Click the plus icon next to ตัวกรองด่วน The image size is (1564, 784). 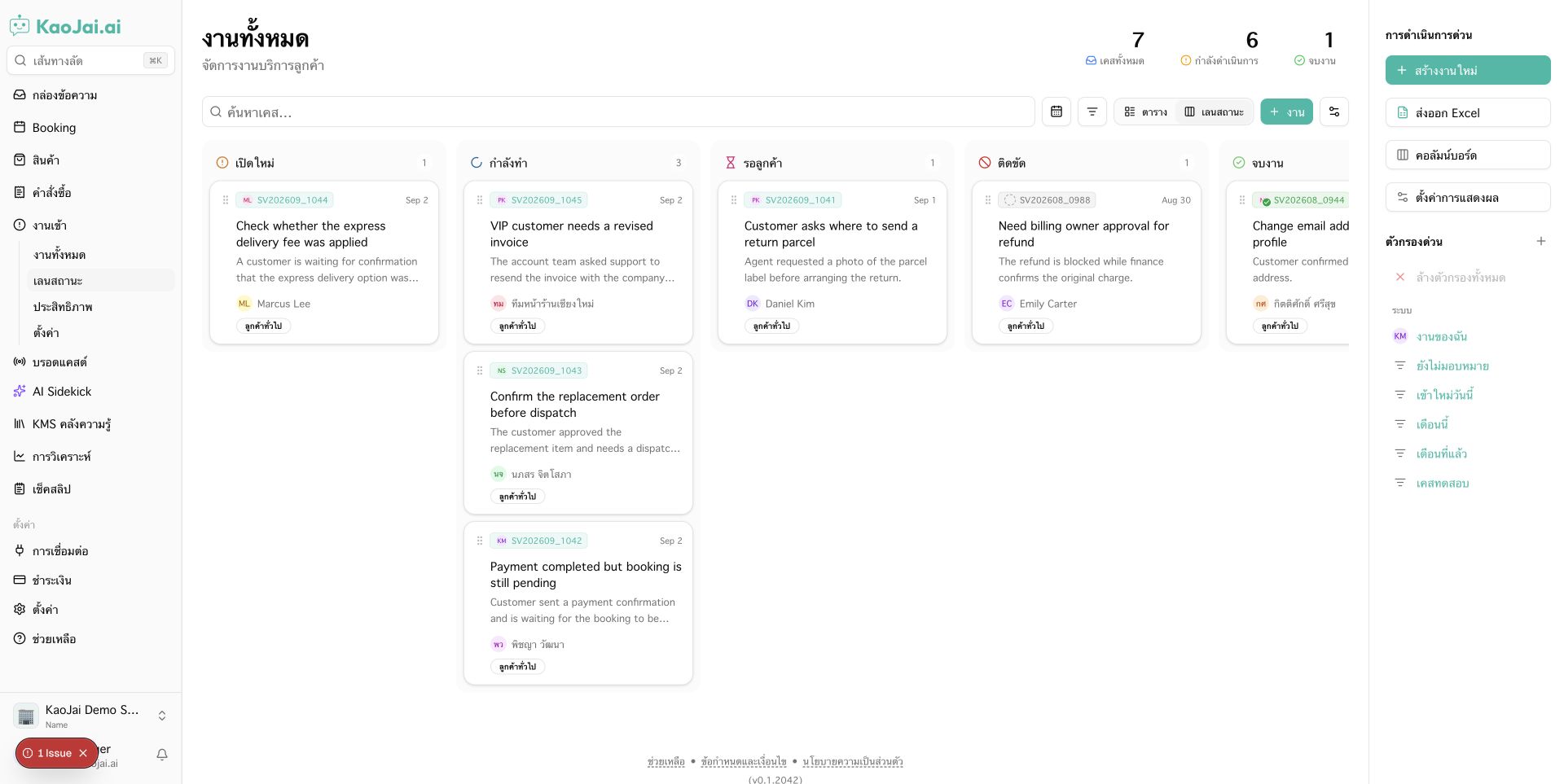point(1541,241)
